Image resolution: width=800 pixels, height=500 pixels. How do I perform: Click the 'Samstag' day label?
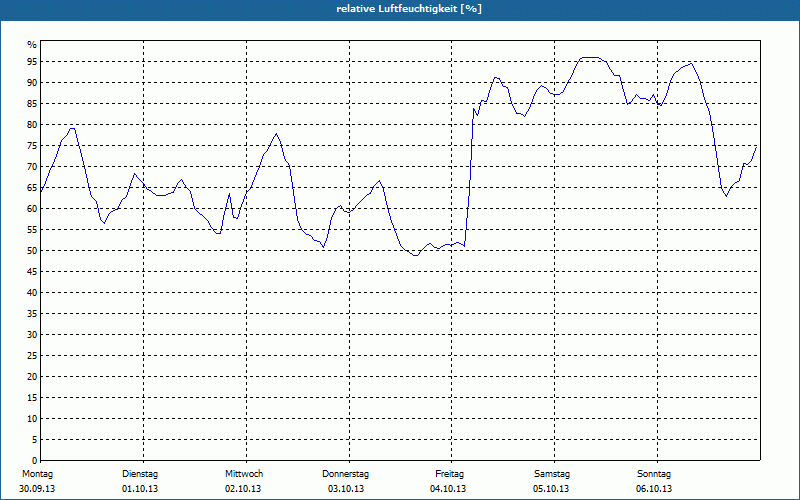point(552,474)
